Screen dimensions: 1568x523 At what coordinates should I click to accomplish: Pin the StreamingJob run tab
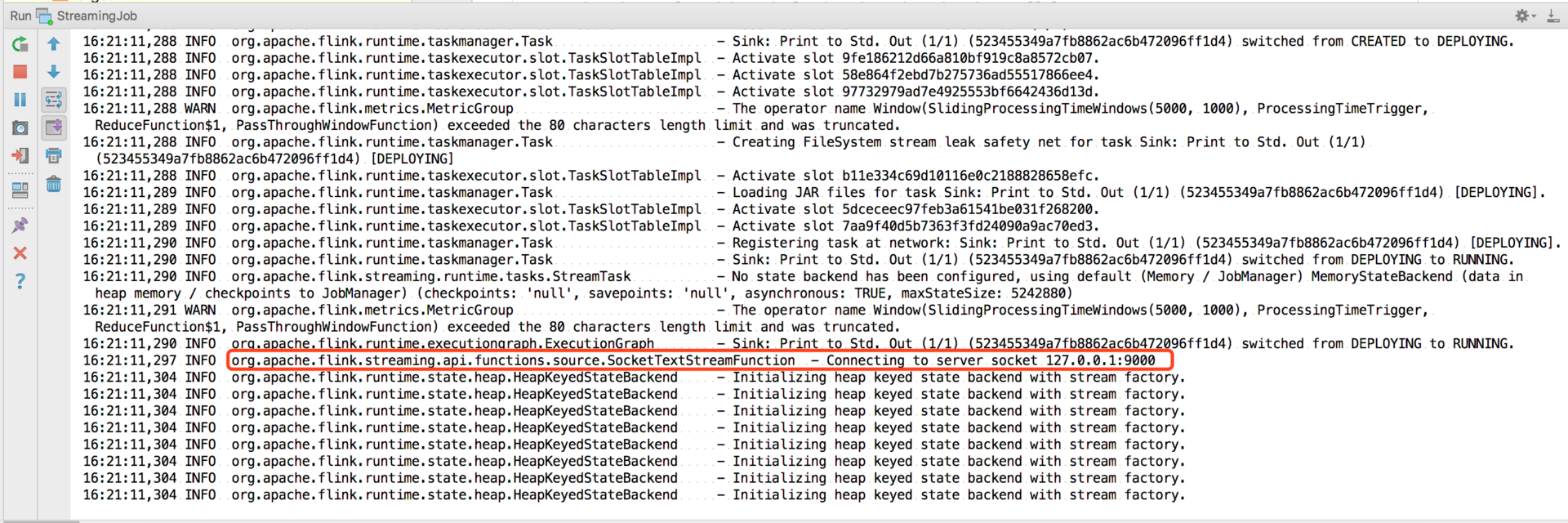(x=20, y=225)
